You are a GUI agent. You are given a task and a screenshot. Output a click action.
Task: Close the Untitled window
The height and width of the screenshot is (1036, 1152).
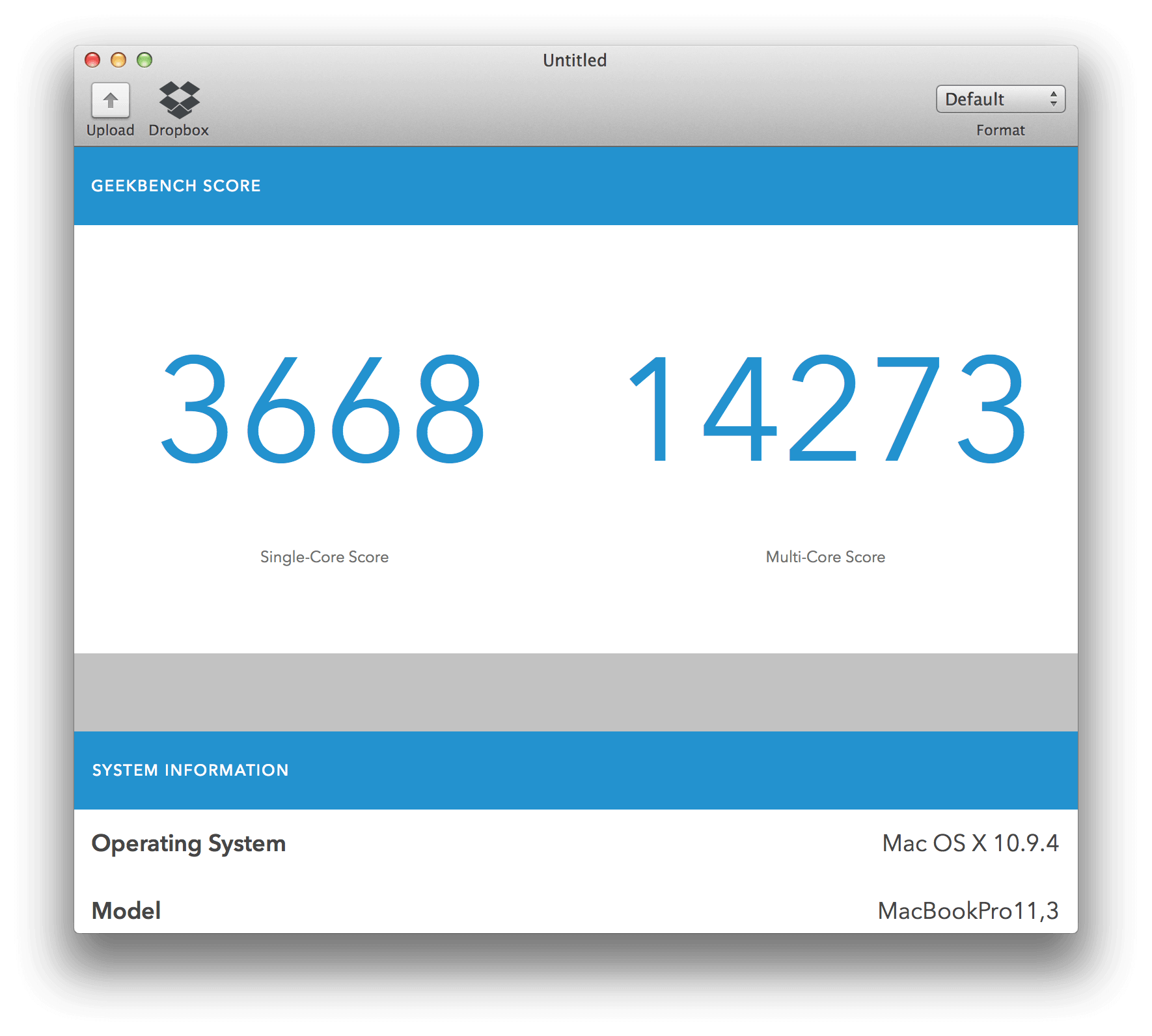click(92, 60)
